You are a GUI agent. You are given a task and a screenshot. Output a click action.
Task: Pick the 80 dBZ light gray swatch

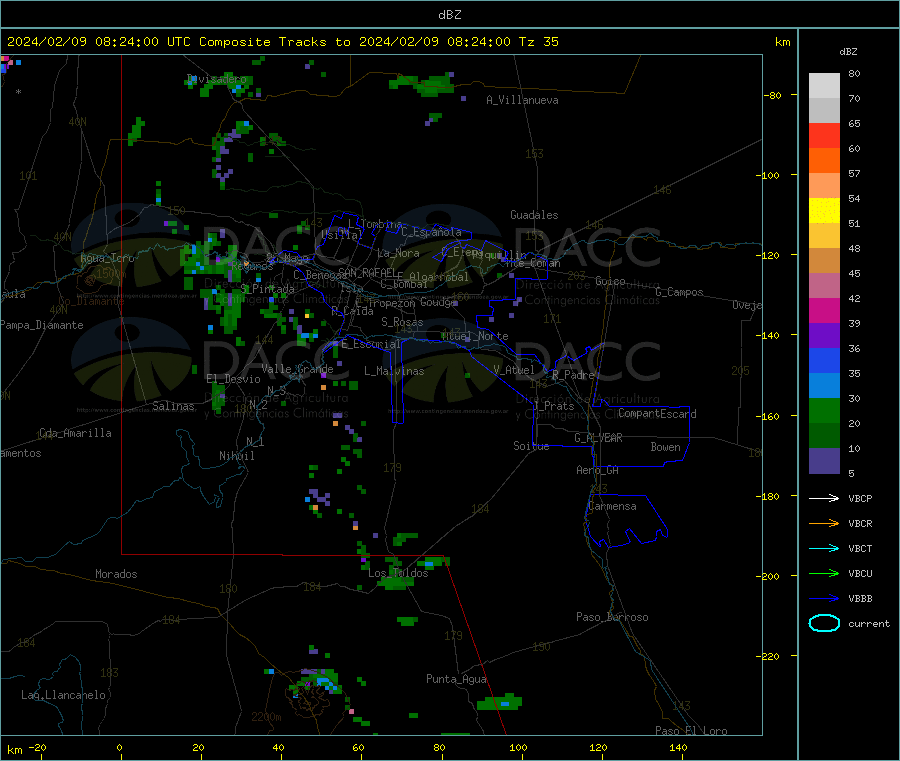[x=824, y=86]
